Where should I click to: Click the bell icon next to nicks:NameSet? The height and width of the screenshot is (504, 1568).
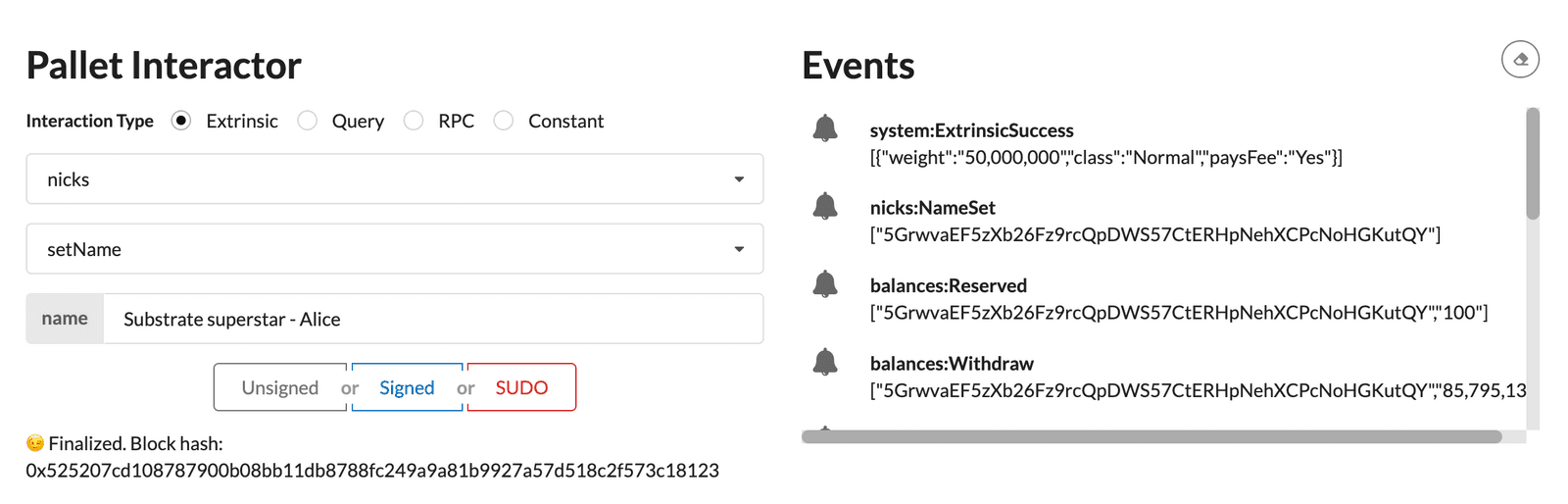tap(825, 206)
